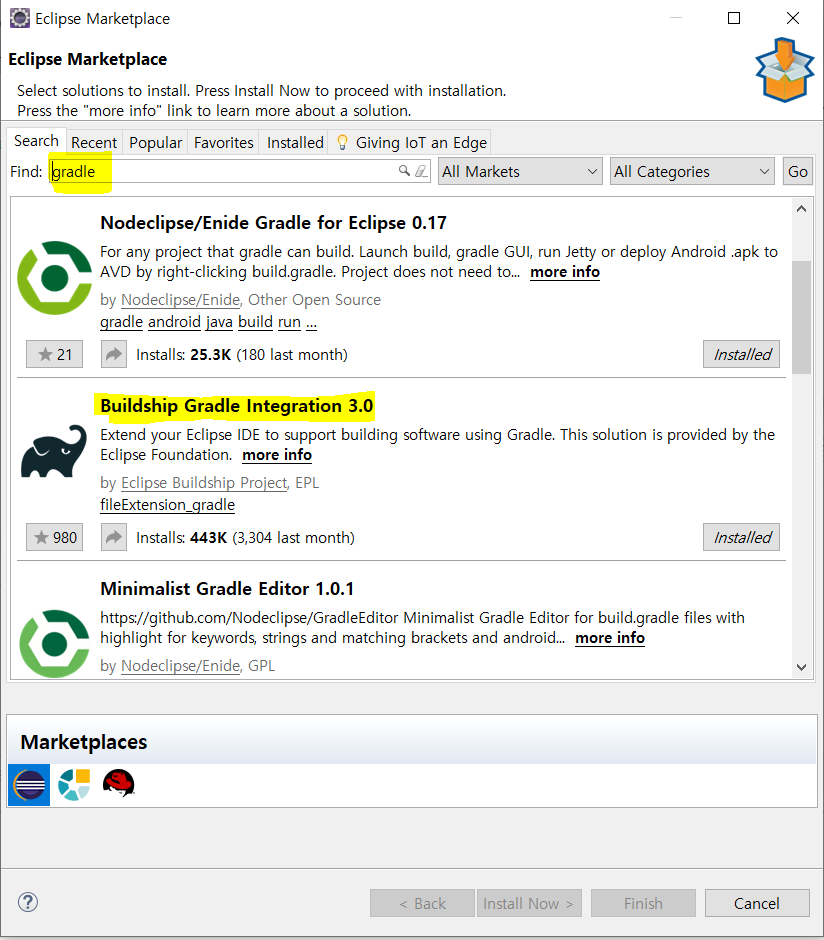This screenshot has width=824, height=940.
Task: Select the second multicolored marketplace icon
Action: coord(74,785)
